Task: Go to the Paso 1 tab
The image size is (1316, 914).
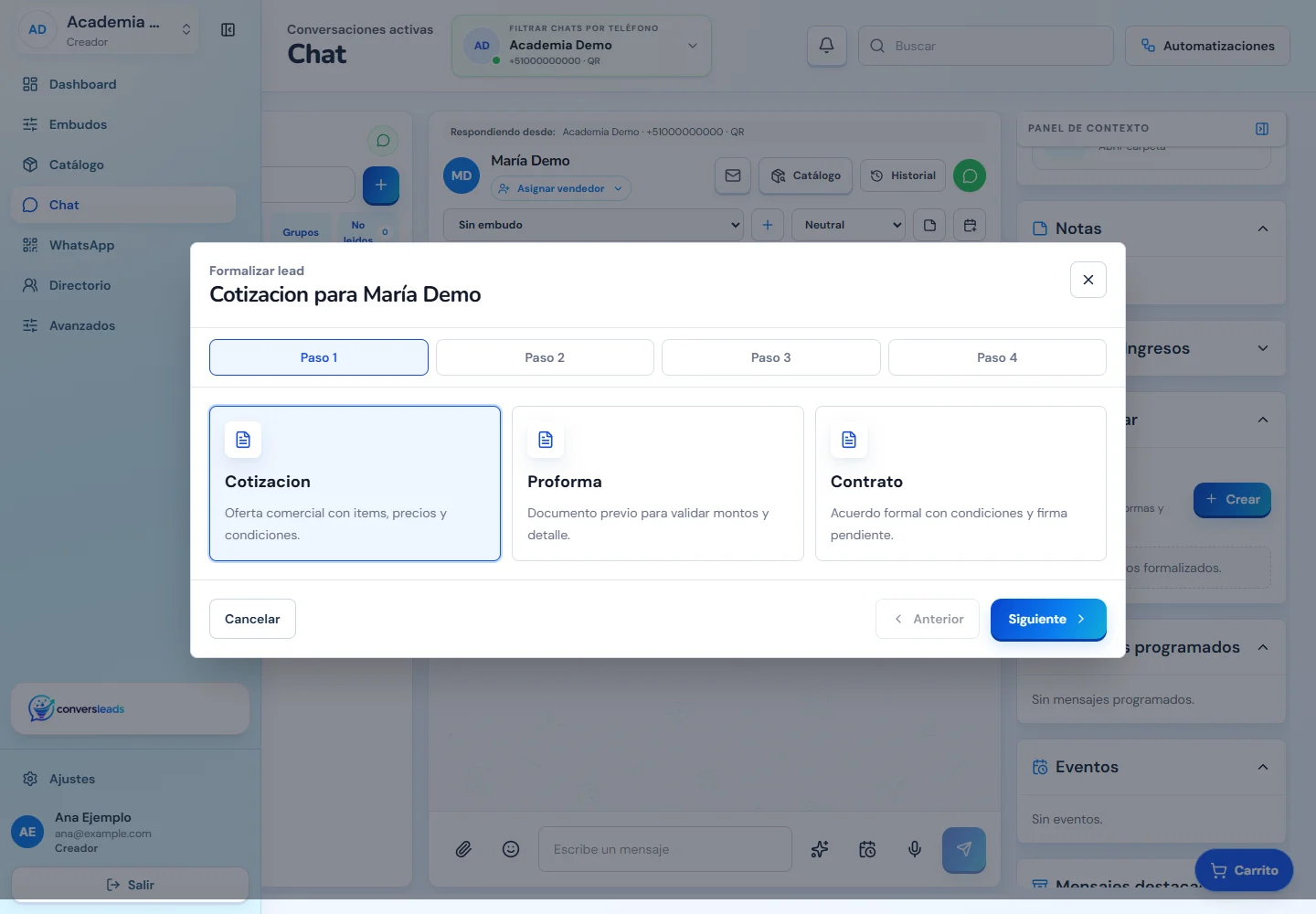Action: [x=319, y=357]
